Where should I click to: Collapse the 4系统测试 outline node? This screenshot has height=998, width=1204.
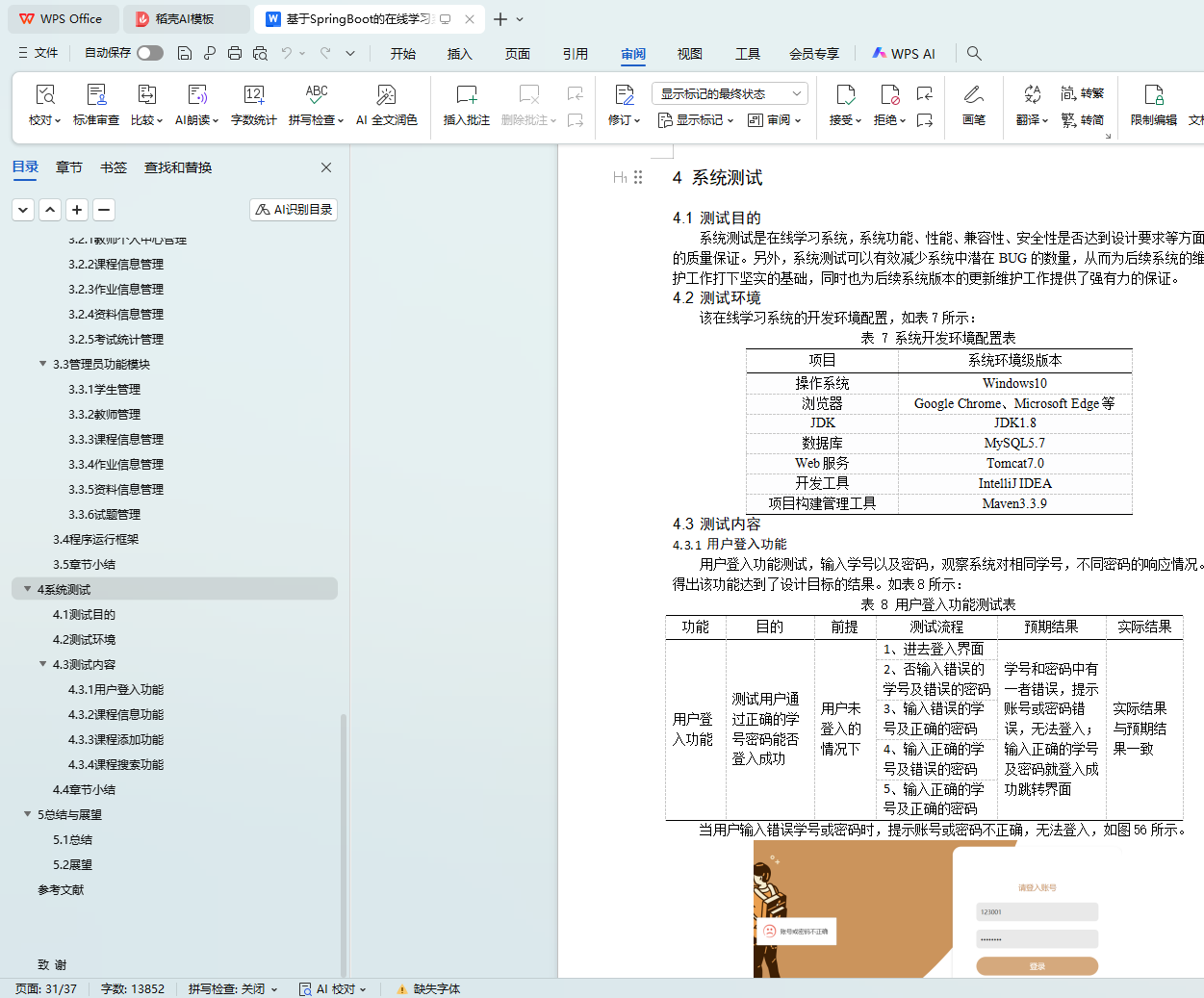point(27,589)
